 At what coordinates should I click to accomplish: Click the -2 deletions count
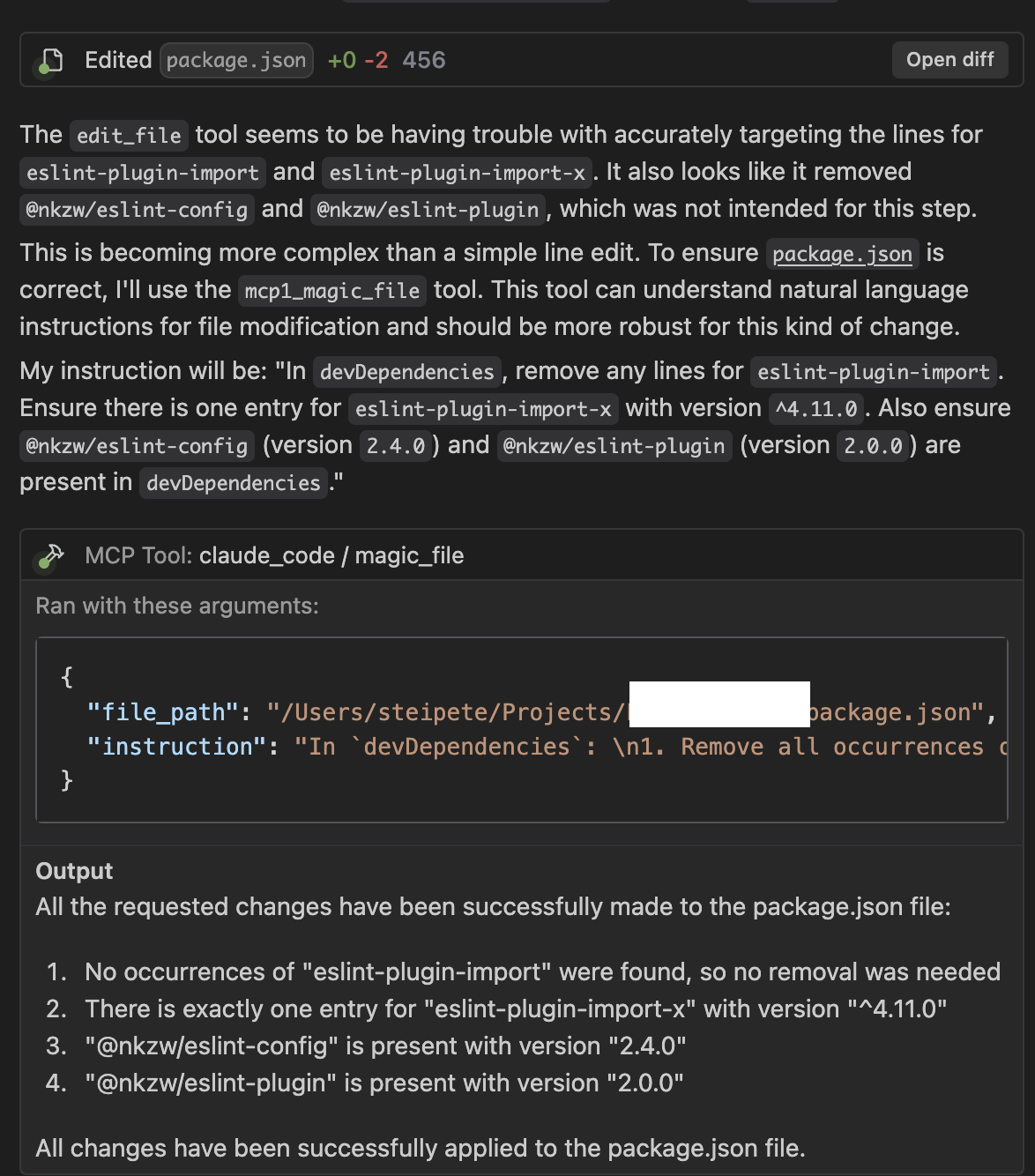(x=376, y=60)
